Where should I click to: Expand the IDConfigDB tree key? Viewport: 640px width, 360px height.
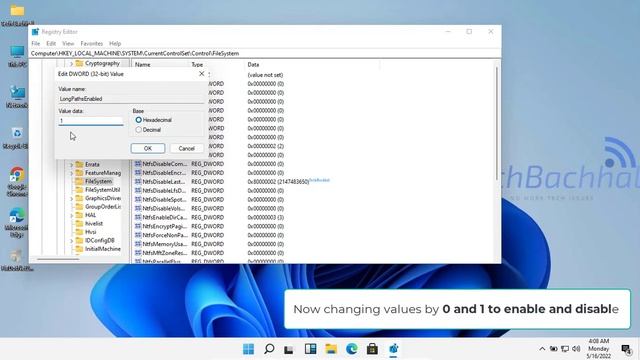click(x=71, y=241)
